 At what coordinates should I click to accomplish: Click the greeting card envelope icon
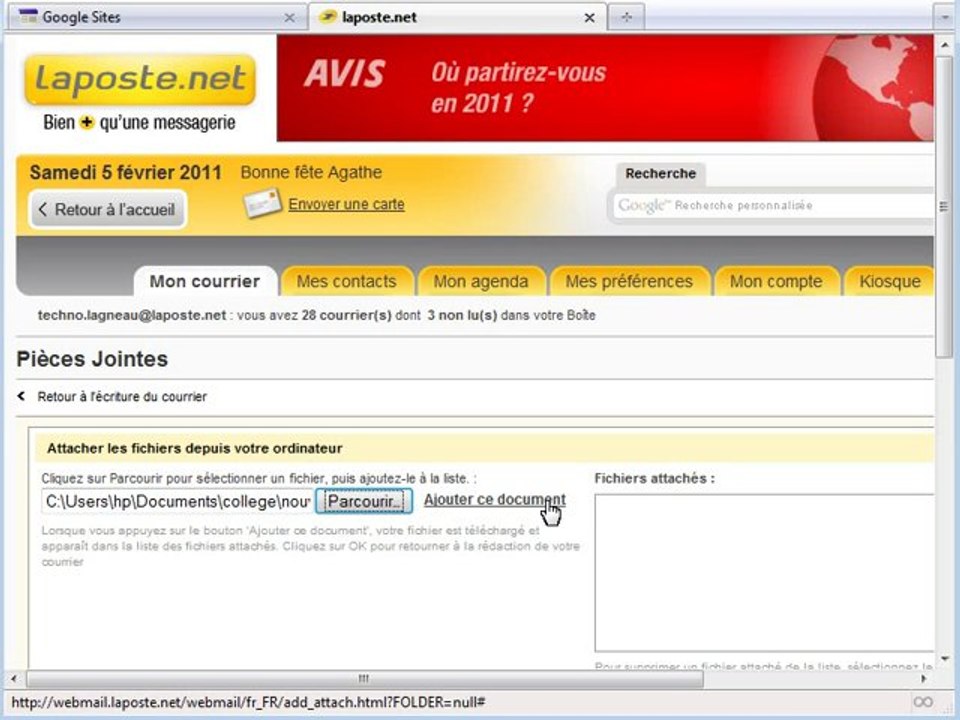click(x=262, y=203)
